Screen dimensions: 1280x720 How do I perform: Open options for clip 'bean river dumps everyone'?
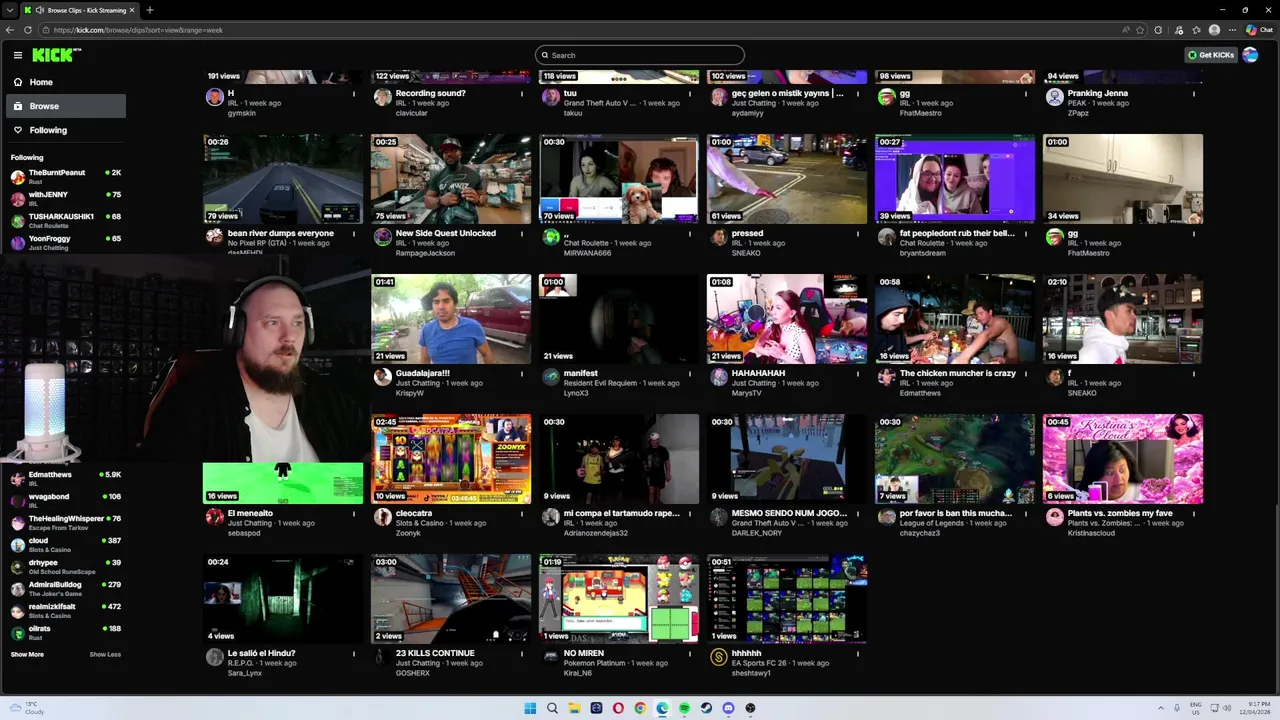[353, 233]
